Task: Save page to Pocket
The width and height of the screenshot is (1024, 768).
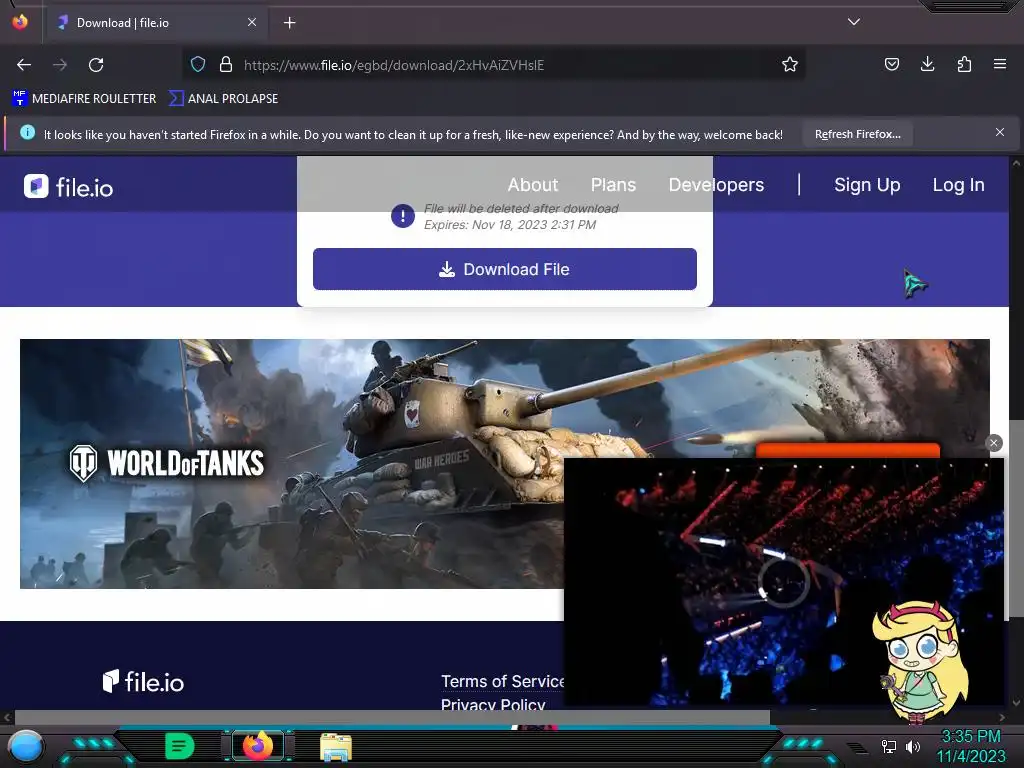Action: (891, 65)
